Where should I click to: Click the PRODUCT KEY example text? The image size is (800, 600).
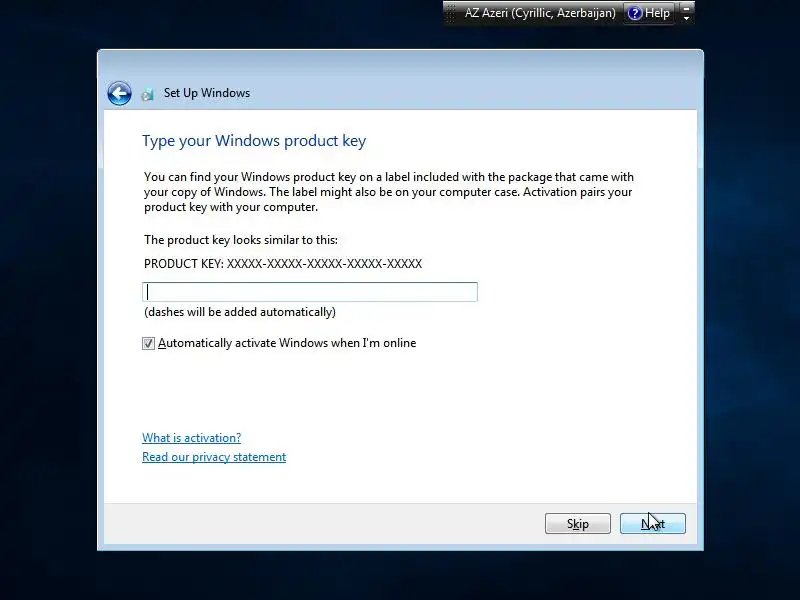coord(283,264)
